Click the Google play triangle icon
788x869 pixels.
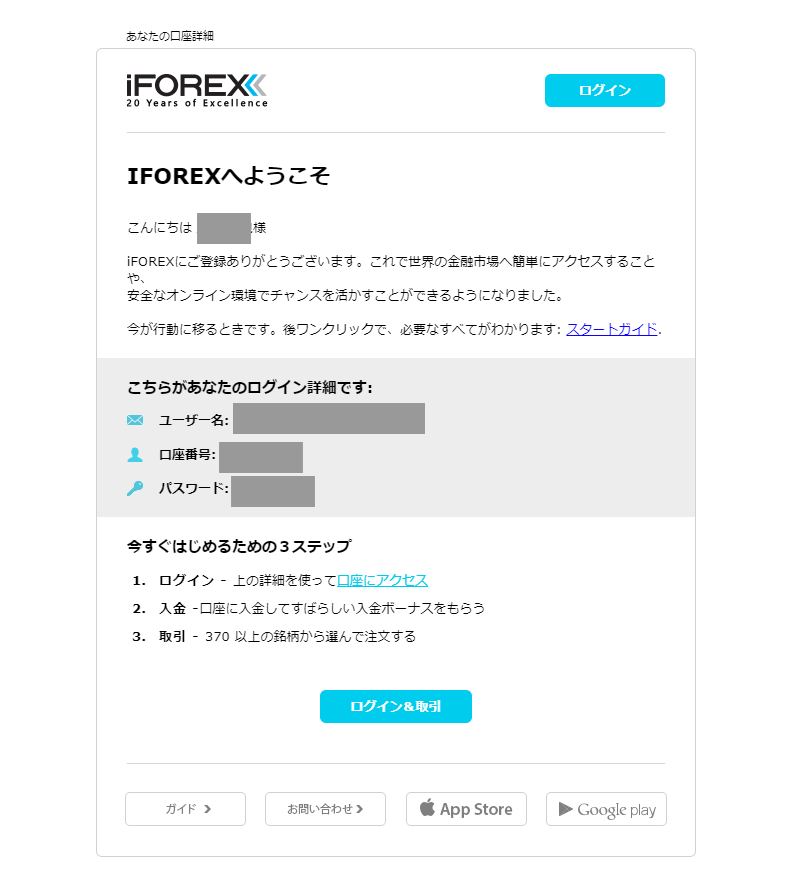(565, 809)
